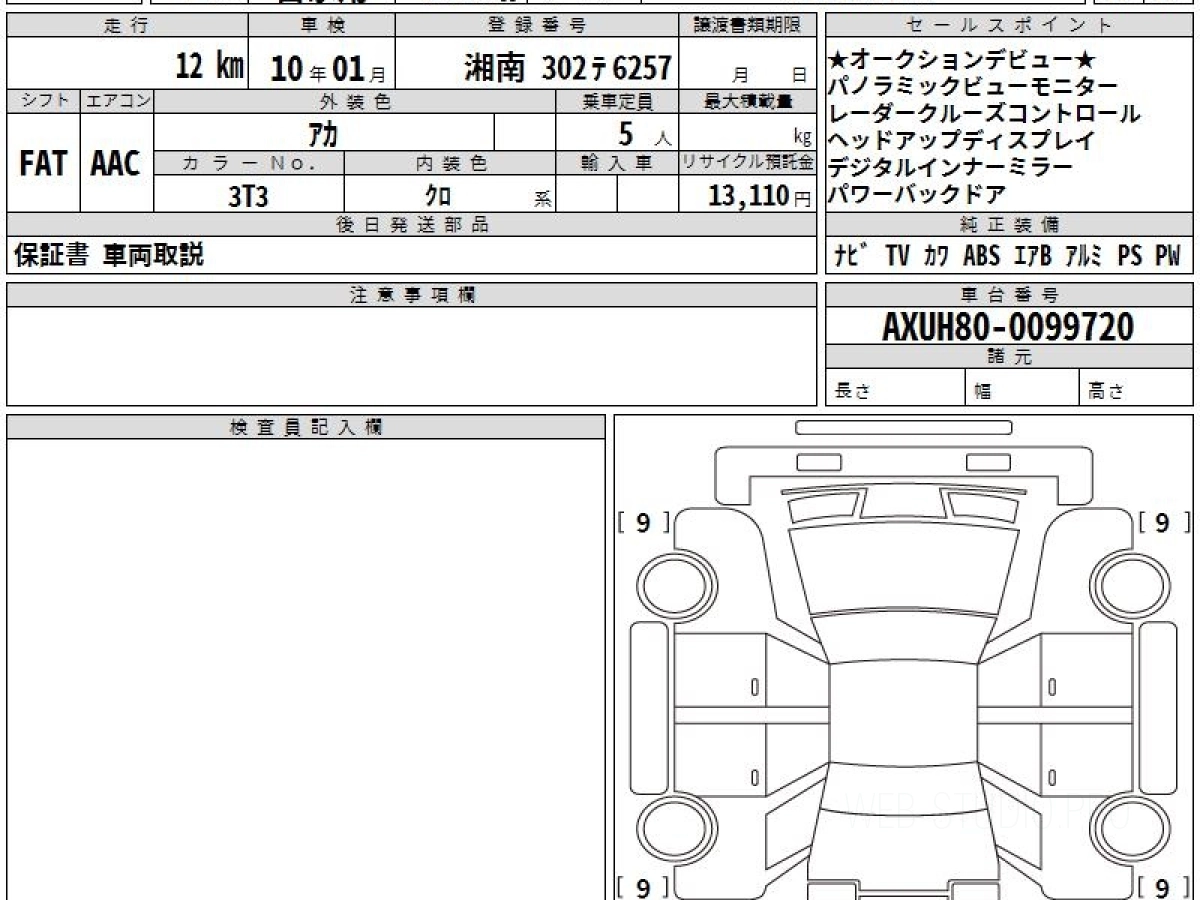Click the パワーバックドア line
1200x900 pixels.
tap(918, 194)
